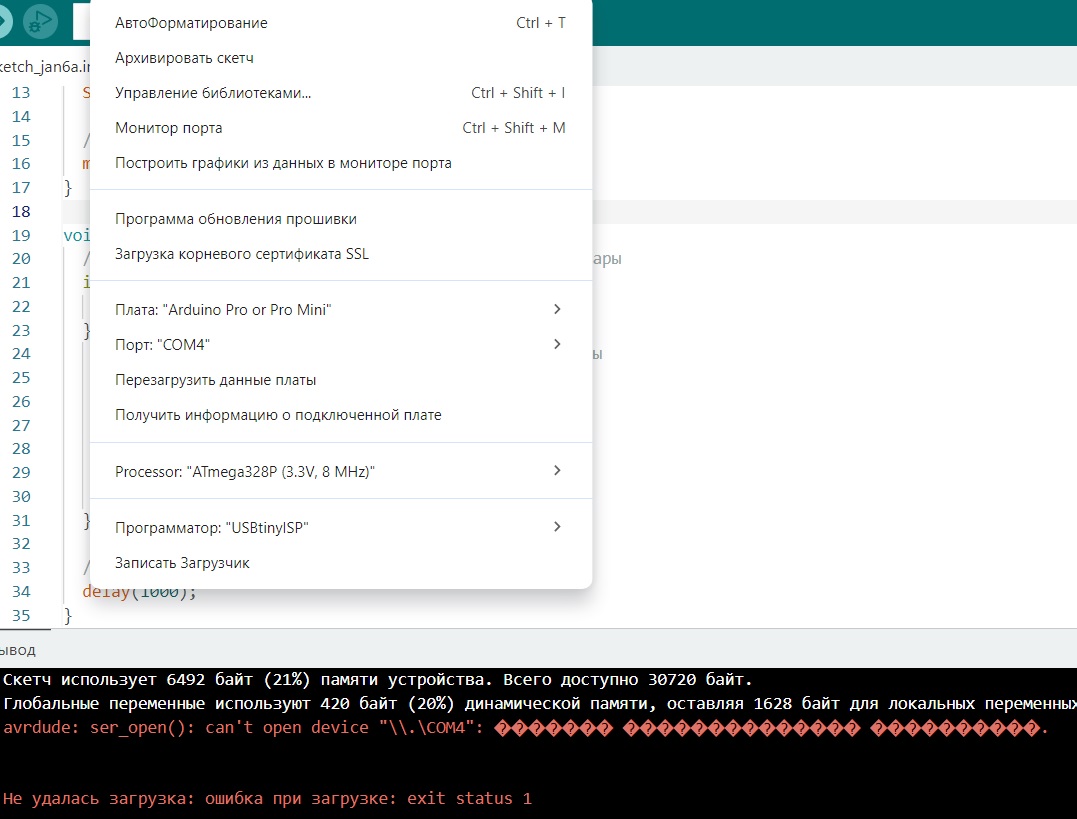
Task: Click Записать Загрузчик
Action: pyautogui.click(x=182, y=563)
